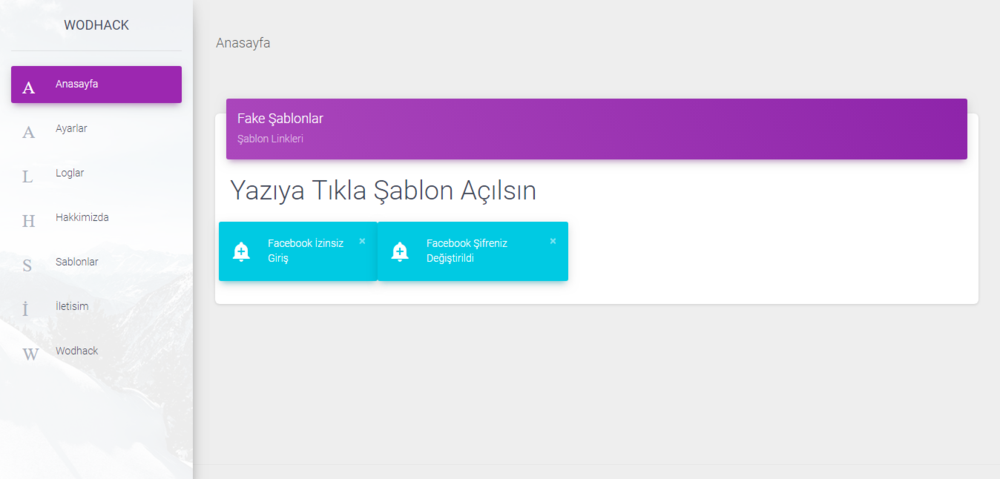Click the WODHACK logo title
This screenshot has height=479, width=1000.
coord(96,26)
